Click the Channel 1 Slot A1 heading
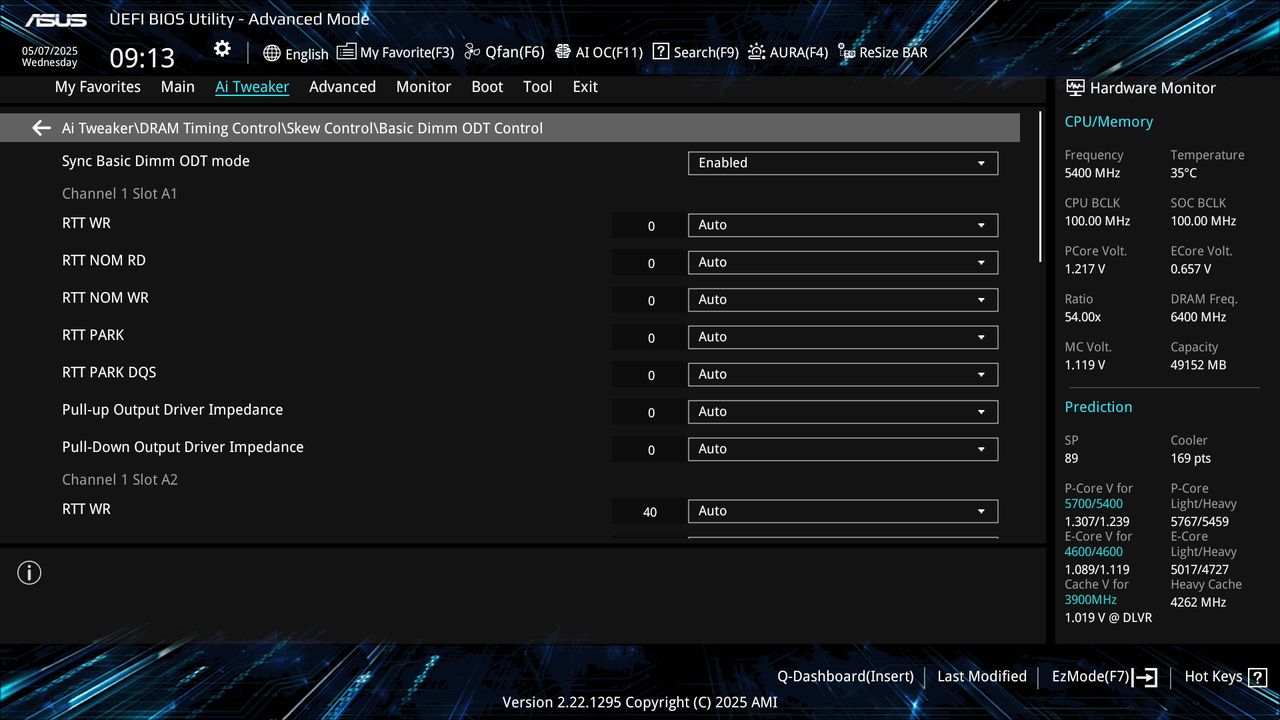The height and width of the screenshot is (720, 1280). click(119, 193)
